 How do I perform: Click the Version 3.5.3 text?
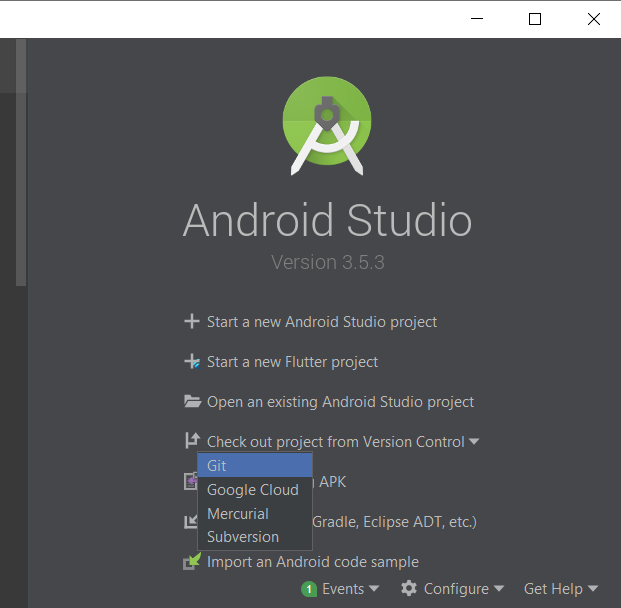[328, 262]
